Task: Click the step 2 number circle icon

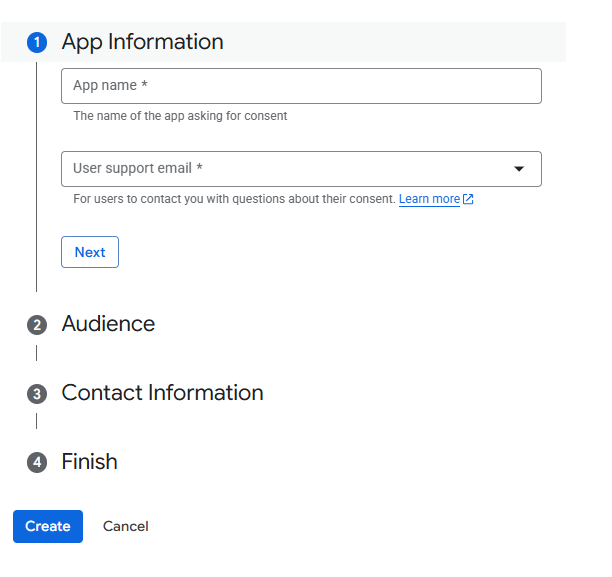Action: [37, 325]
